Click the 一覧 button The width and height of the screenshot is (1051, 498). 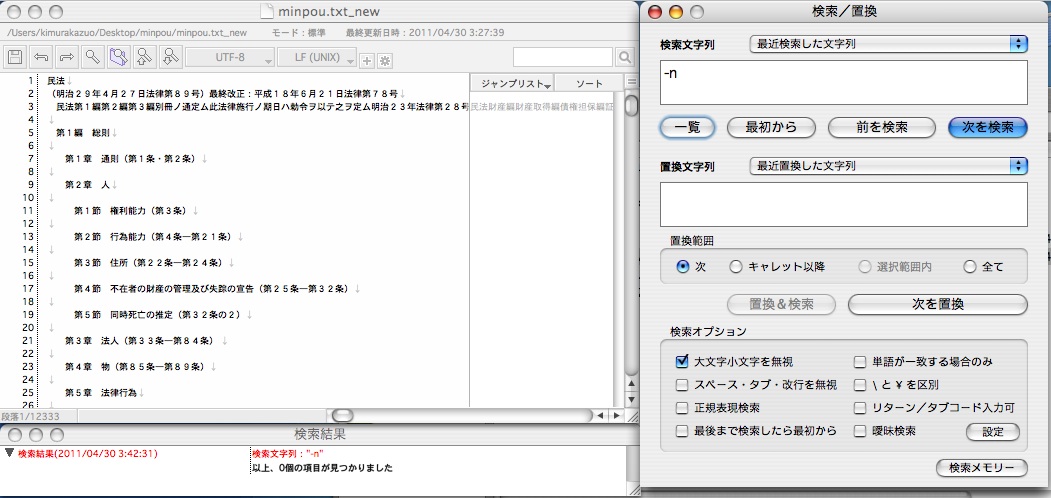[x=688, y=127]
